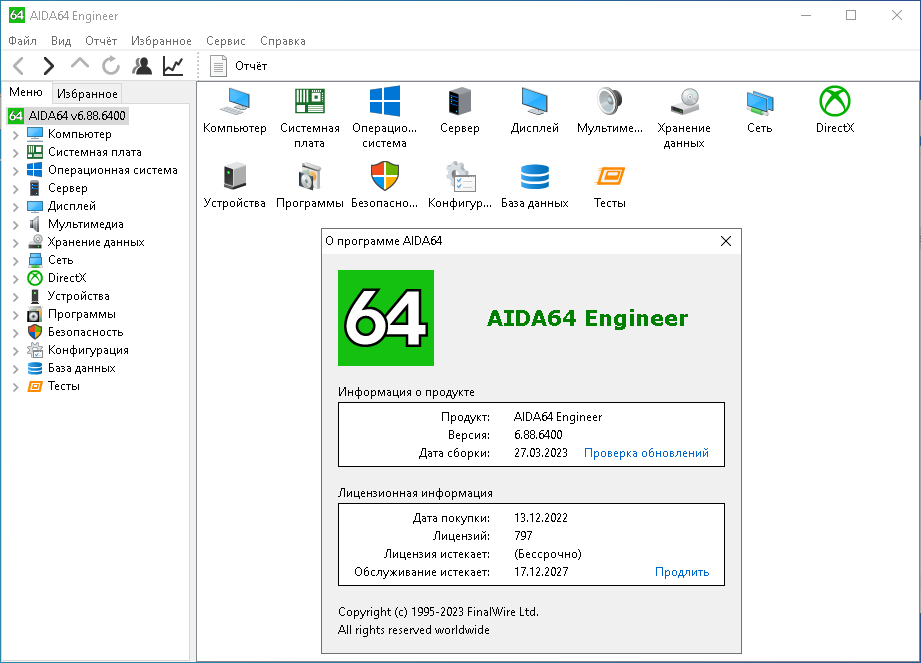Screen dimensions: 921x663
Task: Open the user silhouette toolbar icon
Action: pos(142,66)
